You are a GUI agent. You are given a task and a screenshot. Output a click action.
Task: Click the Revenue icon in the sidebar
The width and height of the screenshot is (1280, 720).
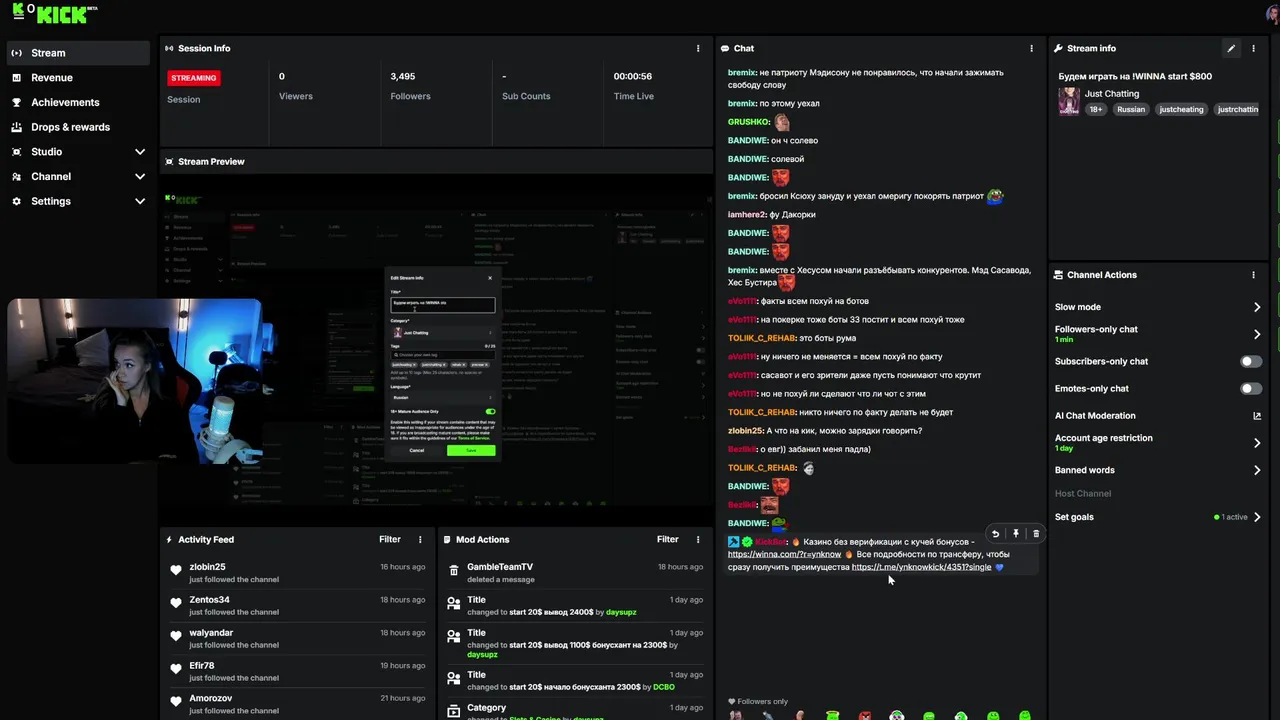pos(16,78)
